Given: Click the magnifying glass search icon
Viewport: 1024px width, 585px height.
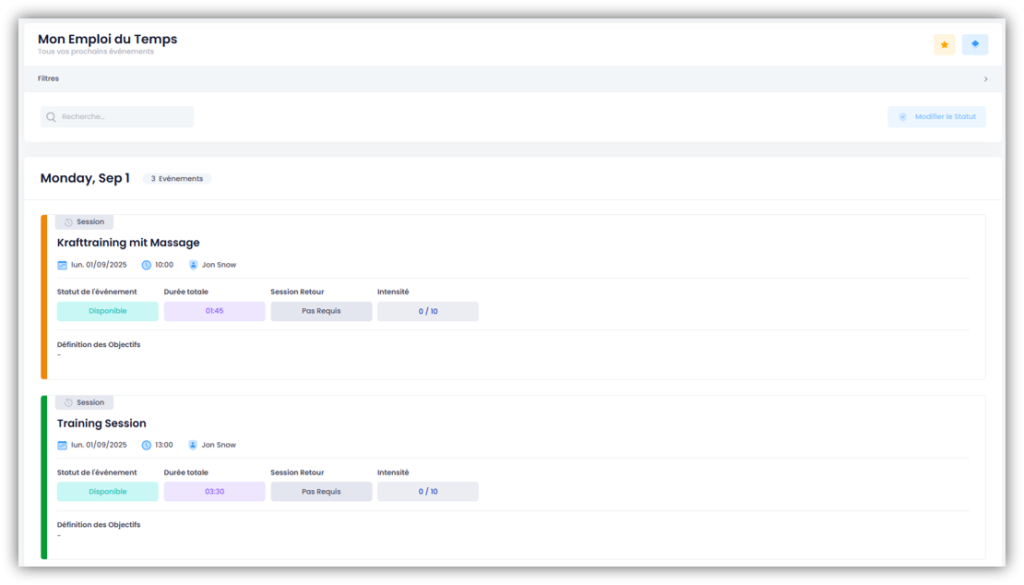Looking at the screenshot, I should coord(51,117).
